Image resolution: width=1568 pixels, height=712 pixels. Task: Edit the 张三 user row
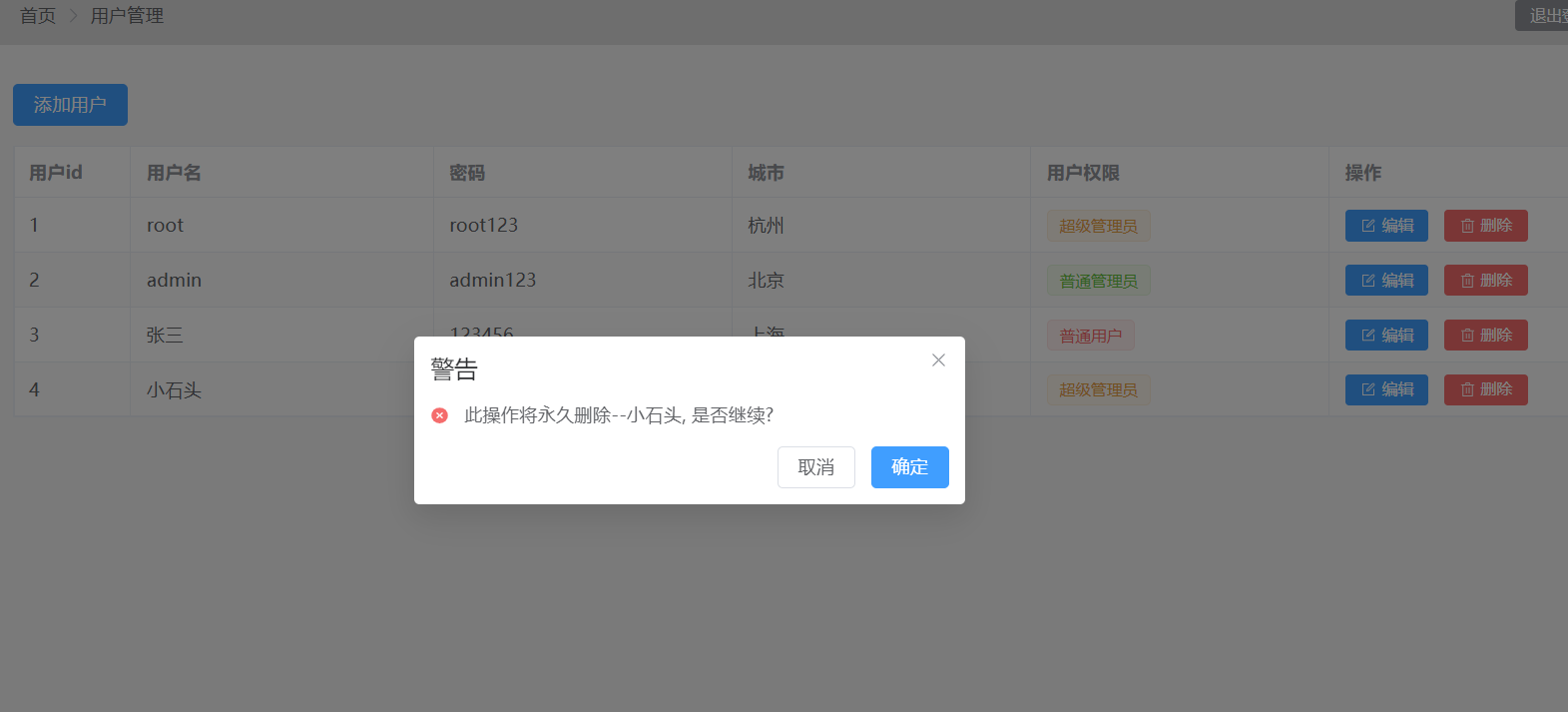pyautogui.click(x=1386, y=336)
